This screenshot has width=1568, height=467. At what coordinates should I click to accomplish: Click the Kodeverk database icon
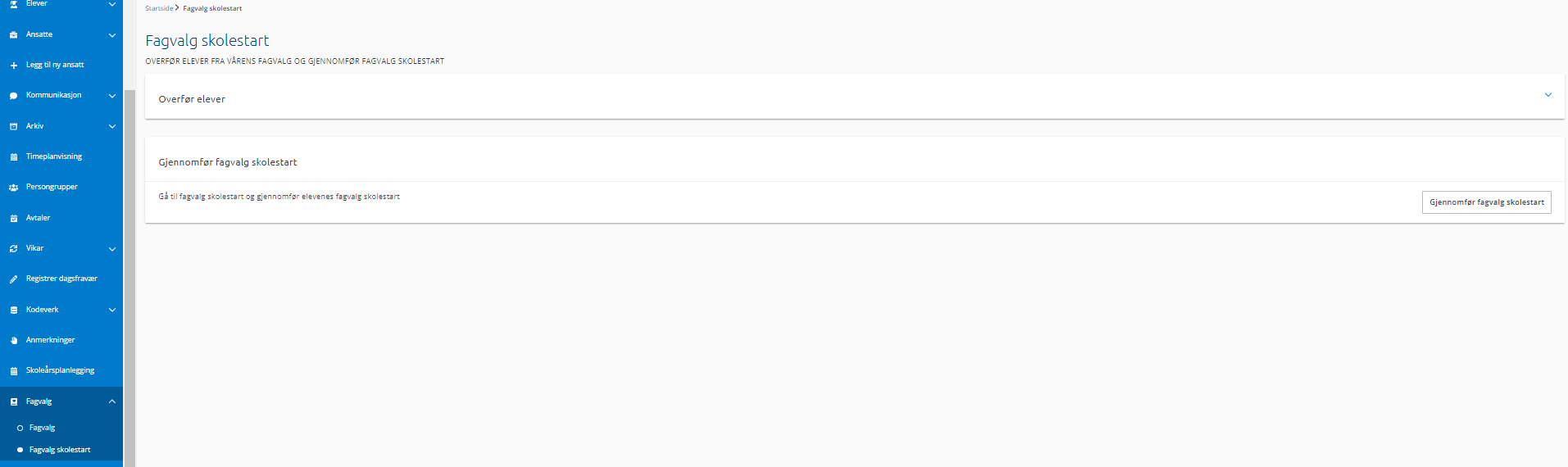click(13, 311)
